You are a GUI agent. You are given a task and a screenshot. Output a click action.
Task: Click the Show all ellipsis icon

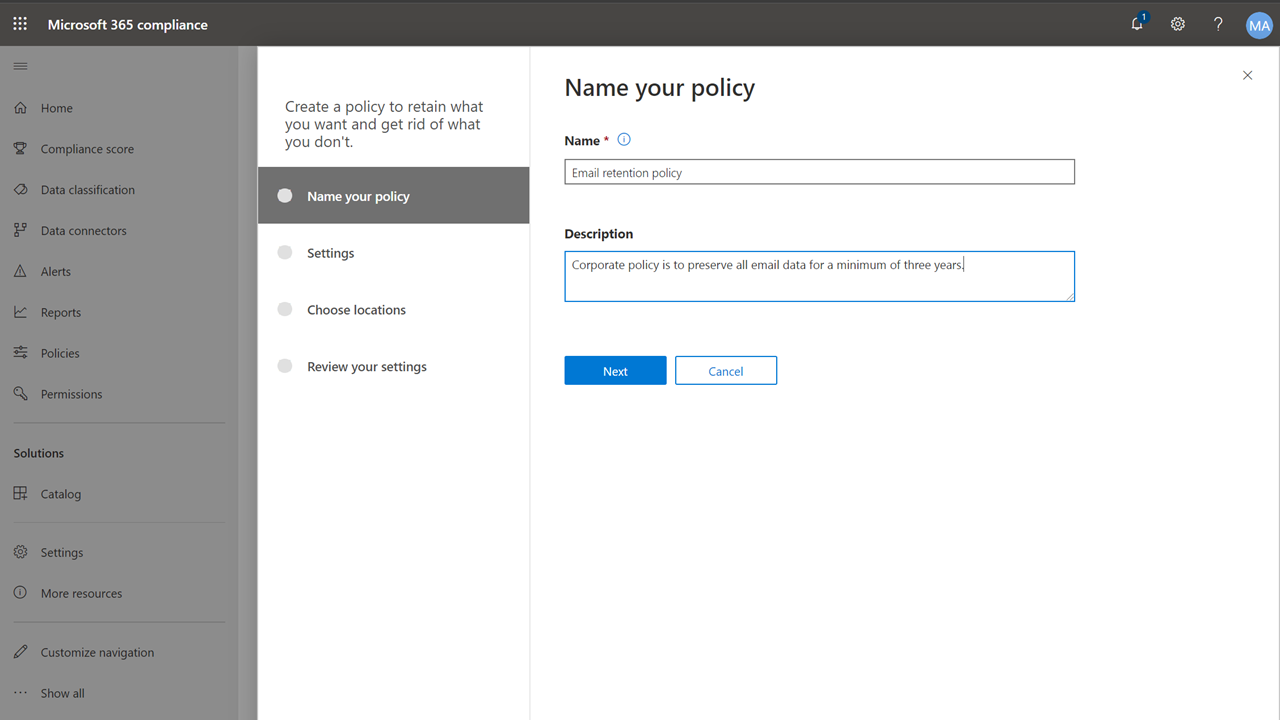[x=20, y=693]
